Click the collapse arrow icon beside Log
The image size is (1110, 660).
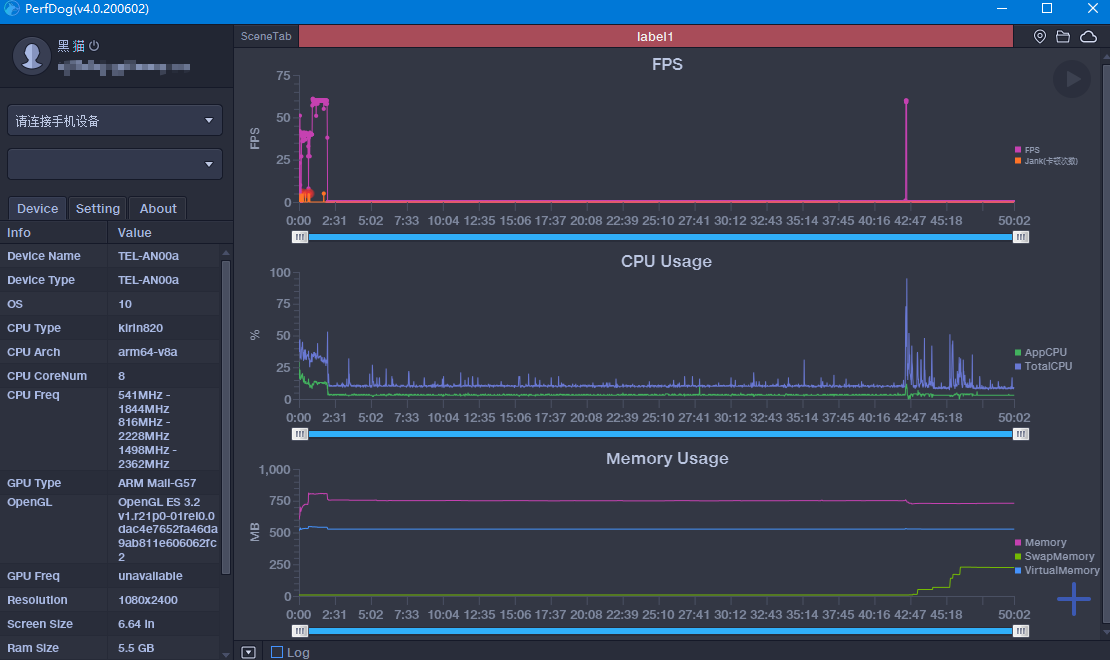(x=248, y=652)
